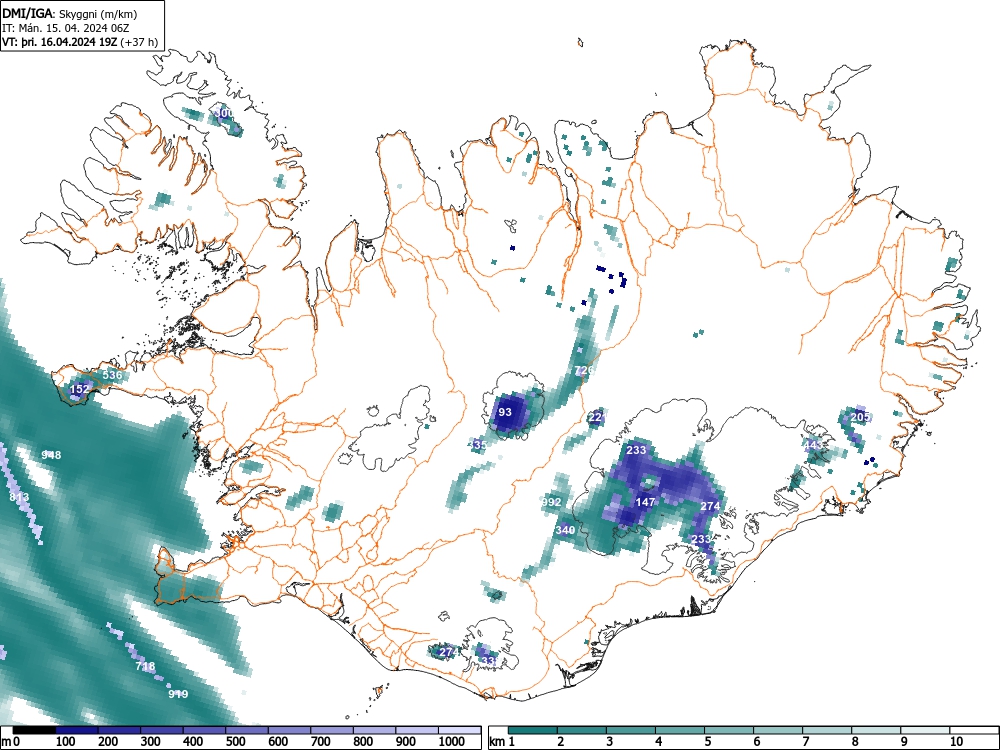Select the IT Mán. 15. 04. 2024 06Z line
This screenshot has width=1000, height=750.
[66, 28]
